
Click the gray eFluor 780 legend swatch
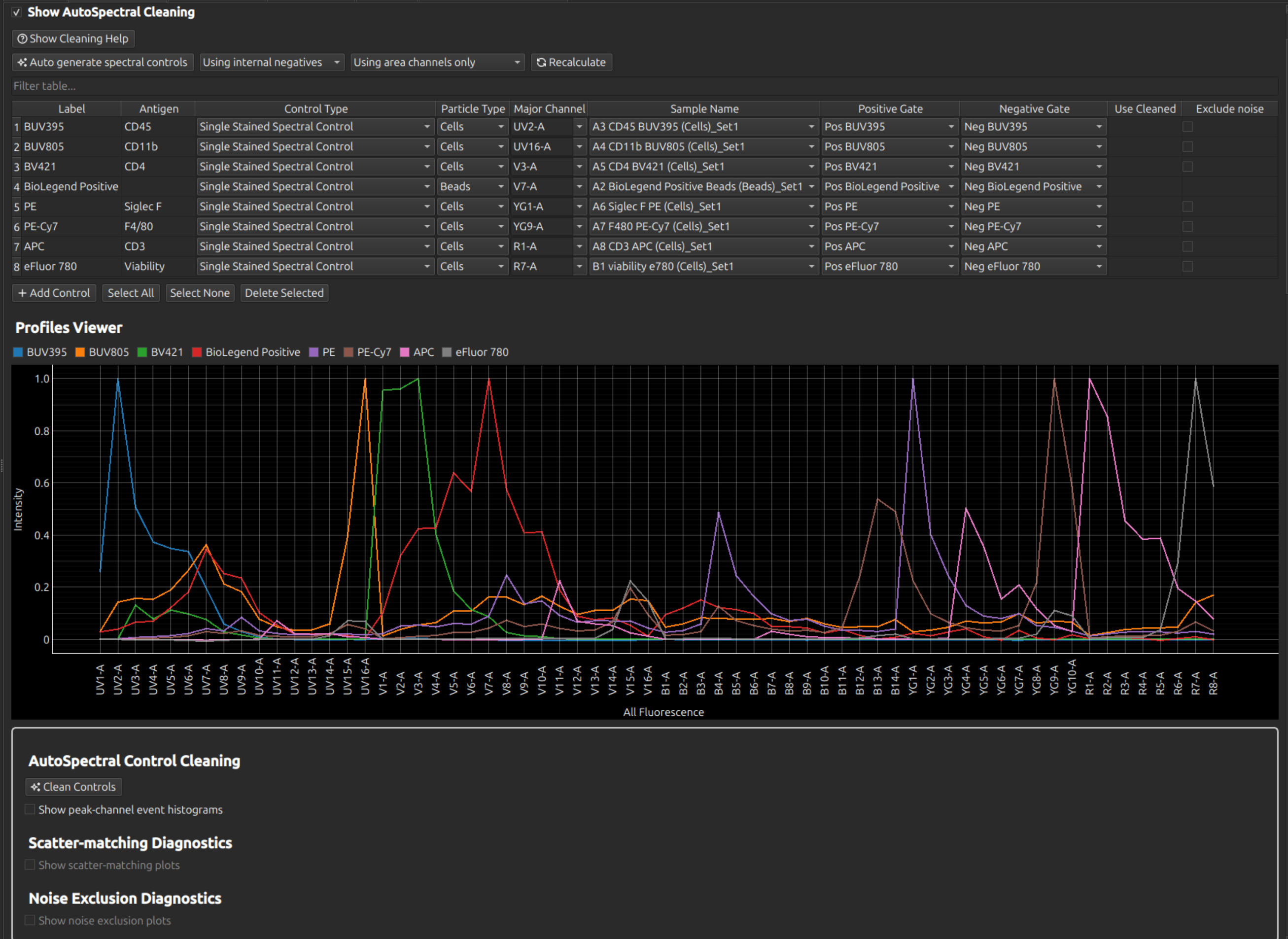pyautogui.click(x=447, y=352)
